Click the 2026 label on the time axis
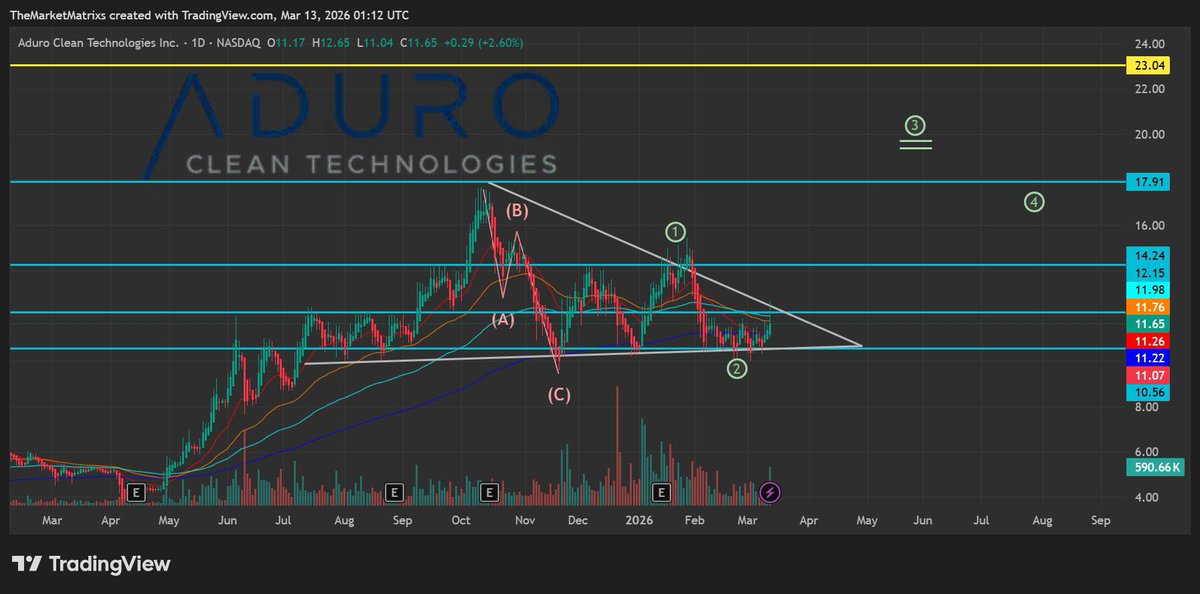Image resolution: width=1200 pixels, height=594 pixels. click(641, 521)
